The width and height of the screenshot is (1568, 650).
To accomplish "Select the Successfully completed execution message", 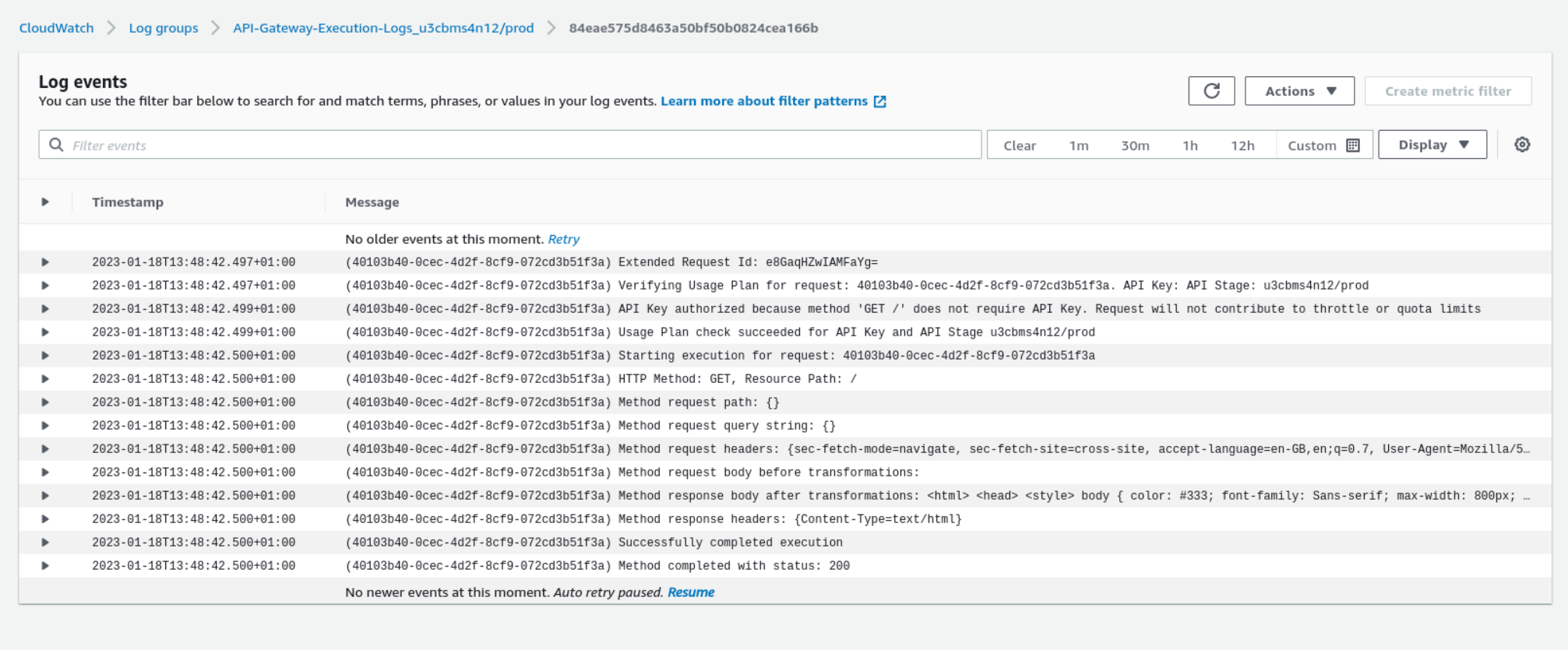I will pos(594,543).
